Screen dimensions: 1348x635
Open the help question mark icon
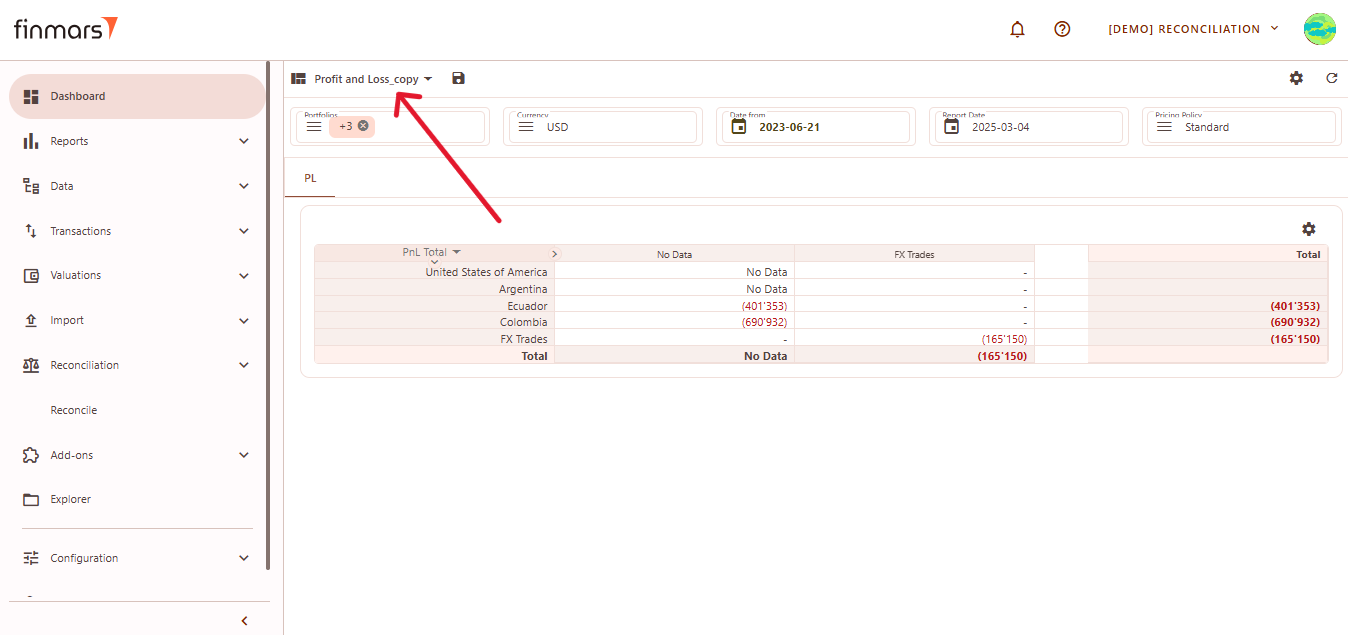[x=1062, y=29]
